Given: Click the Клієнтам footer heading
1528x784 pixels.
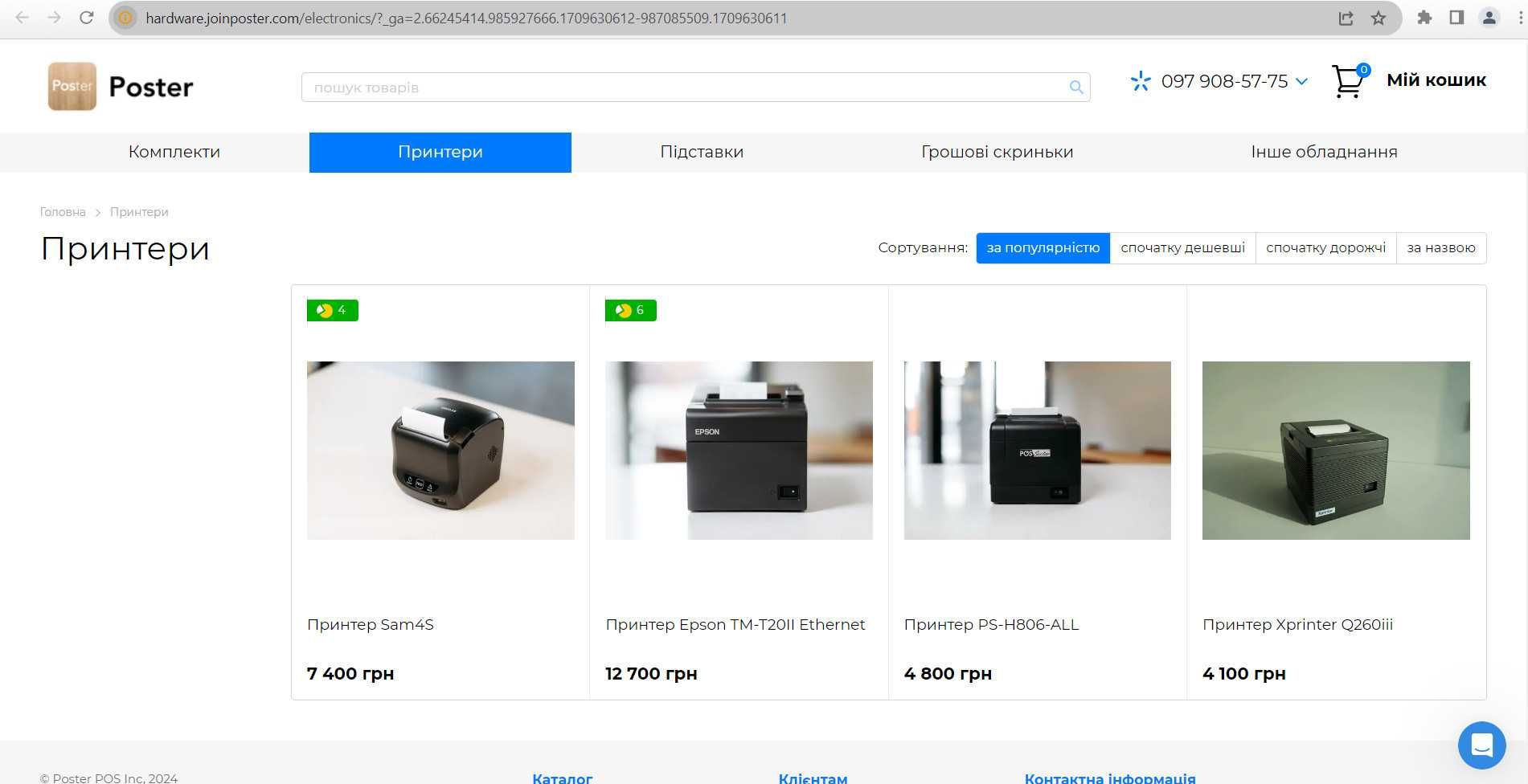Looking at the screenshot, I should click(813, 778).
